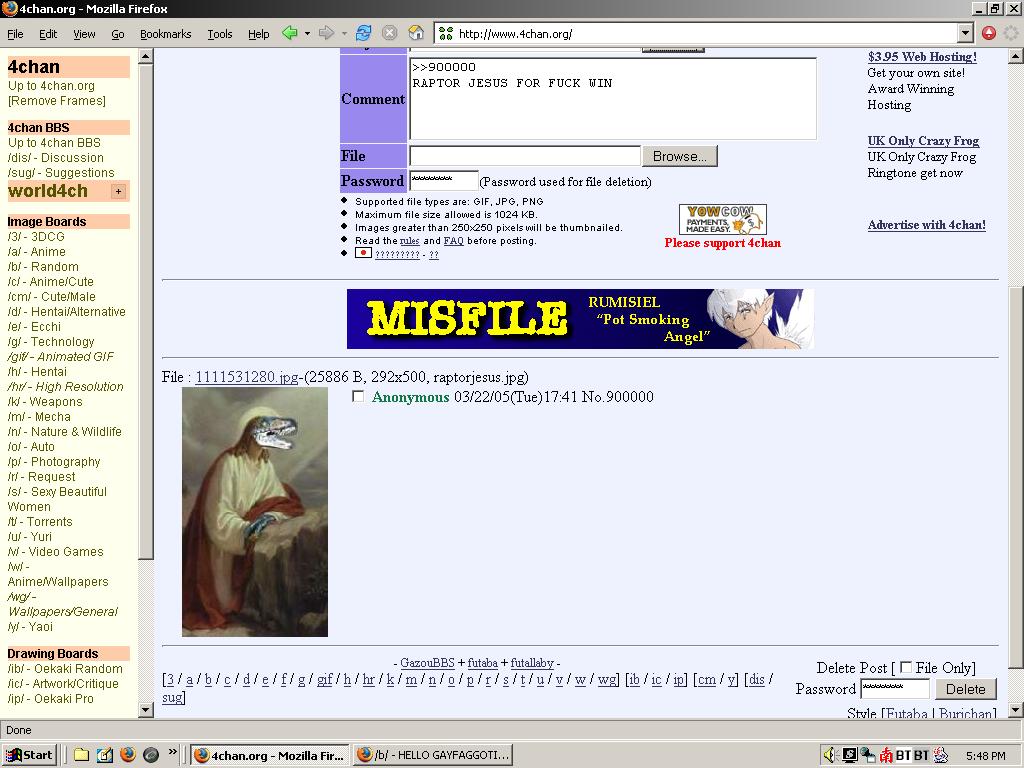
Task: Open /g/ - Technology in the sidebar
Action: coord(51,342)
